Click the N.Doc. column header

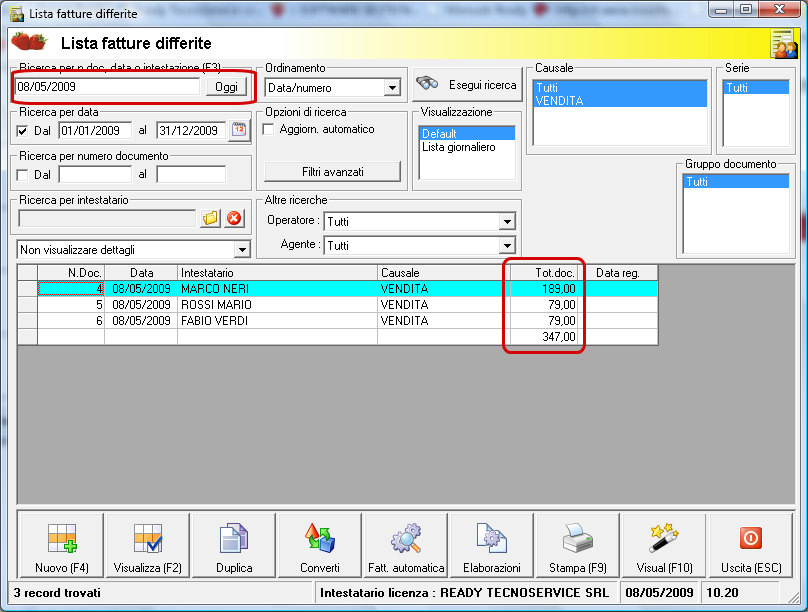pyautogui.click(x=71, y=273)
